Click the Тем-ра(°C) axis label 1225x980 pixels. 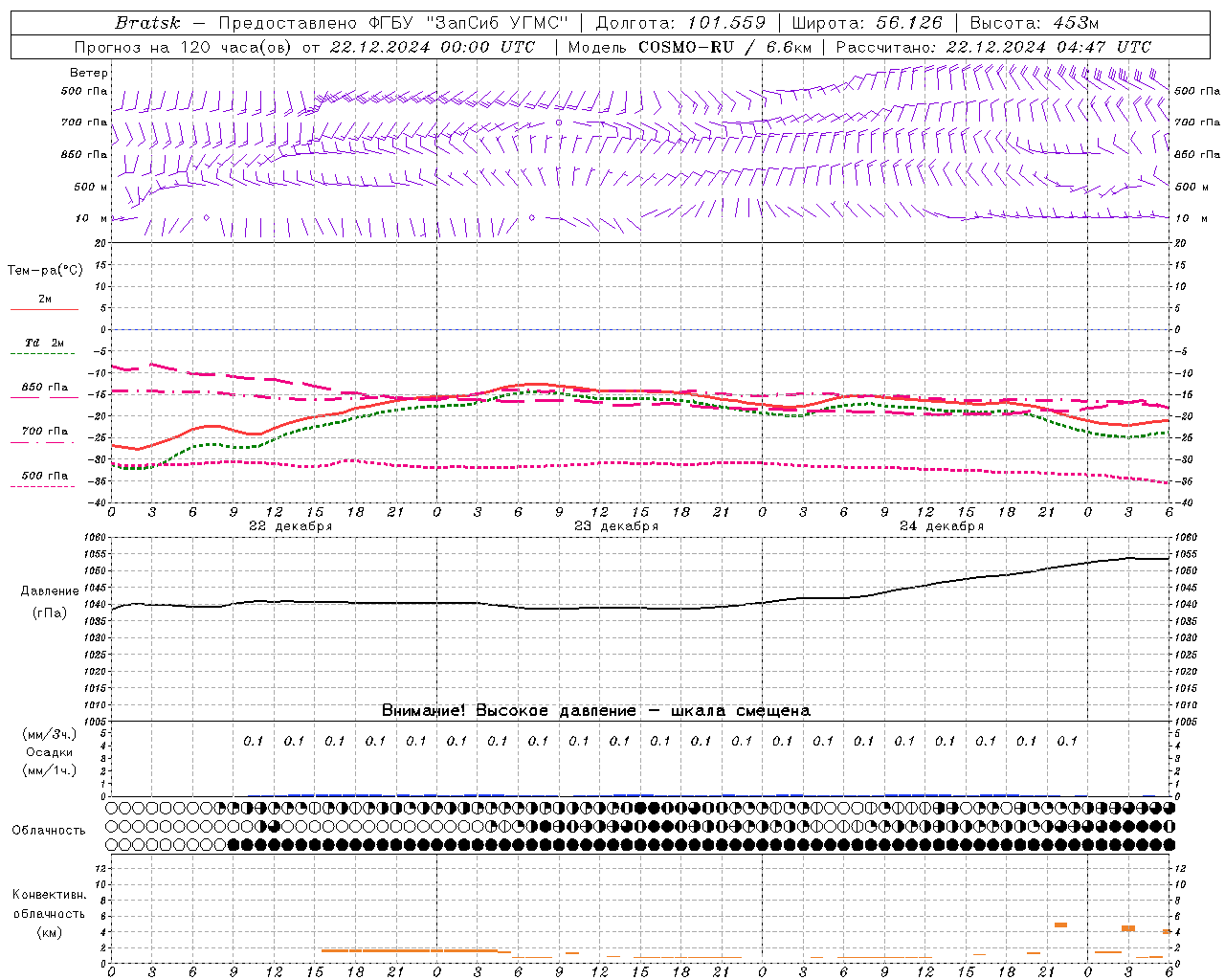coord(45,271)
